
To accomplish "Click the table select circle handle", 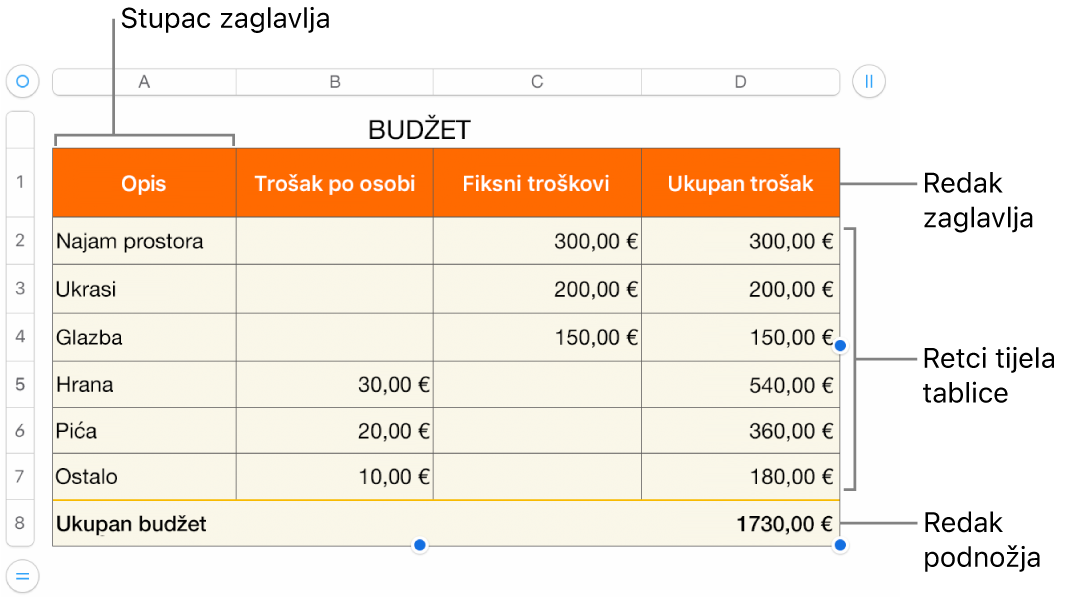I will click(x=22, y=81).
